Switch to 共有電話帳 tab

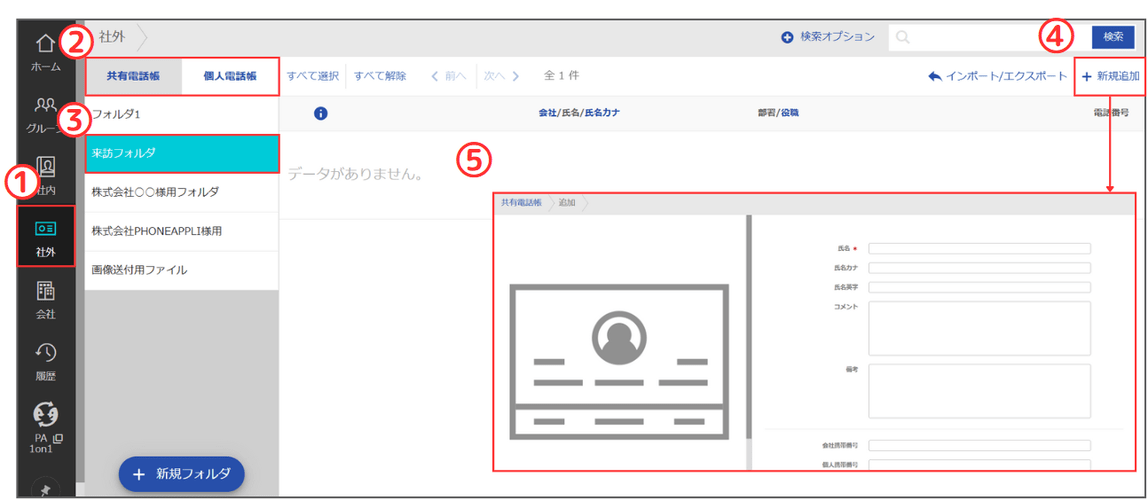tap(133, 76)
